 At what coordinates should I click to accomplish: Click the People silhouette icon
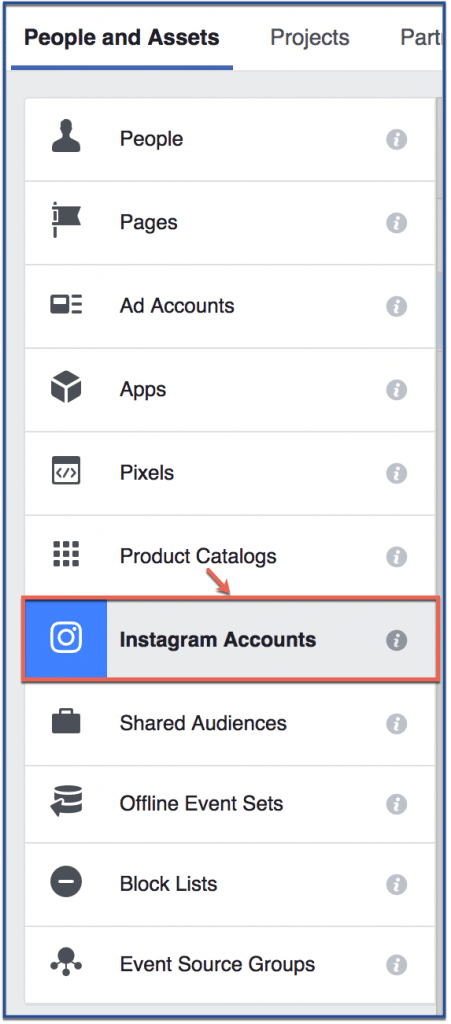66,138
